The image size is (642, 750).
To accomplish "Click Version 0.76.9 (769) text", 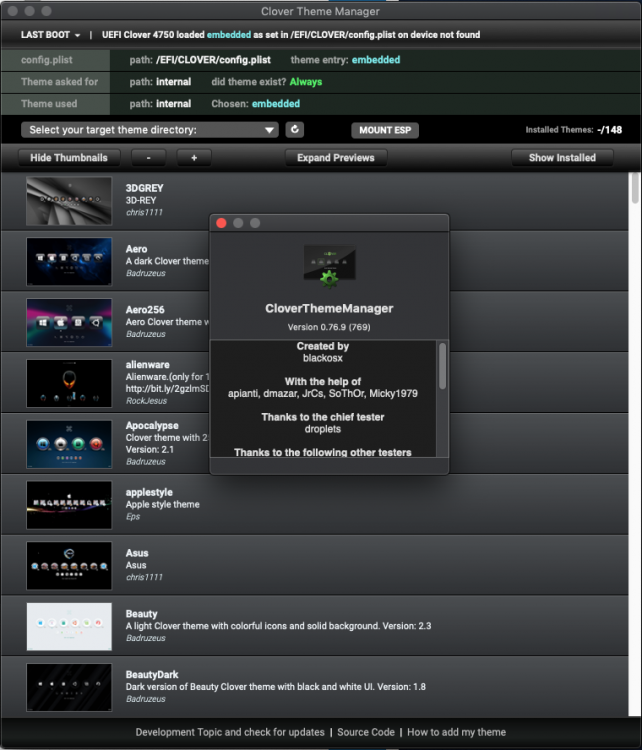I will (x=329, y=327).
